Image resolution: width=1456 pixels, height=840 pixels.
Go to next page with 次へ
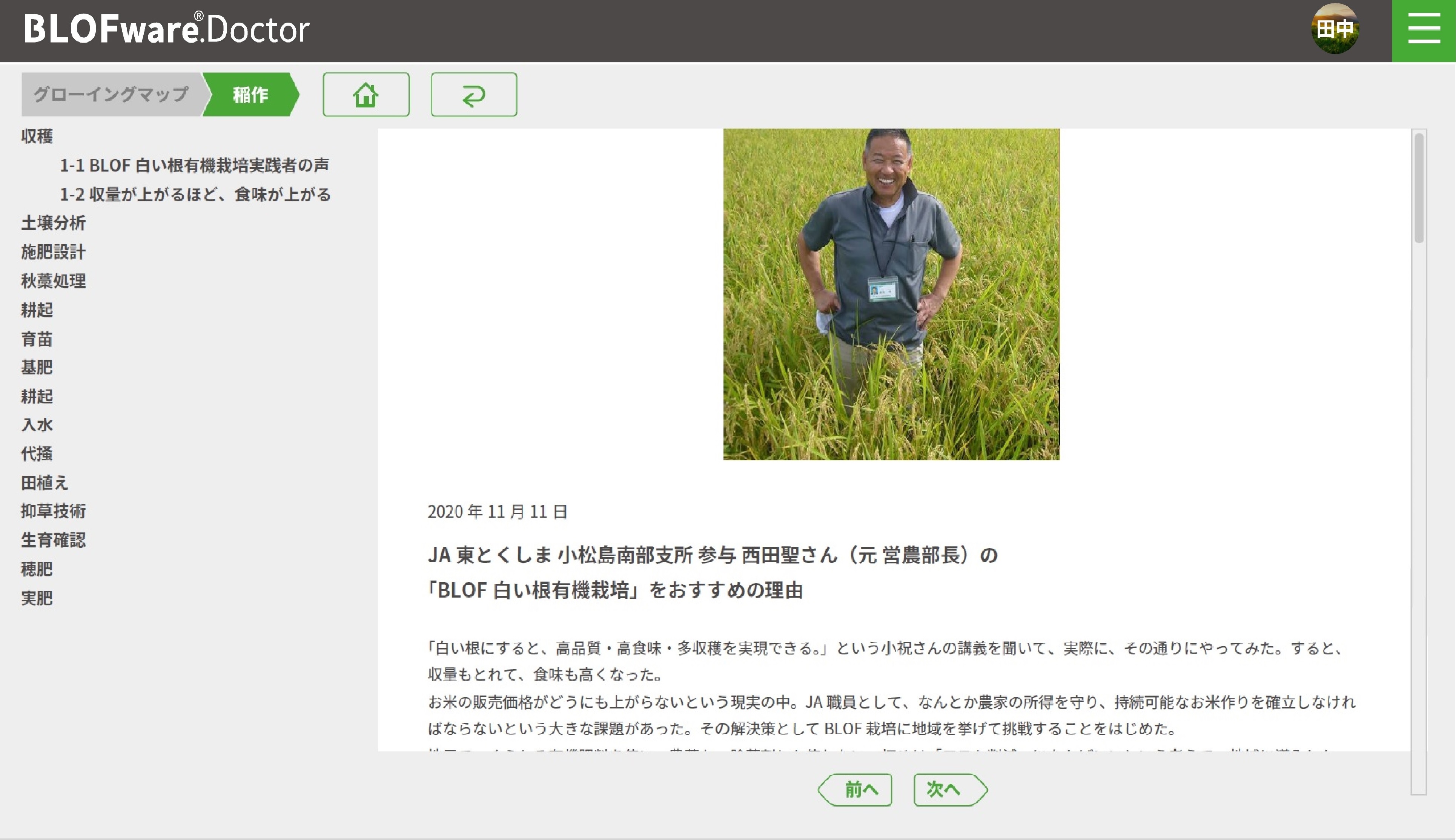(x=949, y=789)
